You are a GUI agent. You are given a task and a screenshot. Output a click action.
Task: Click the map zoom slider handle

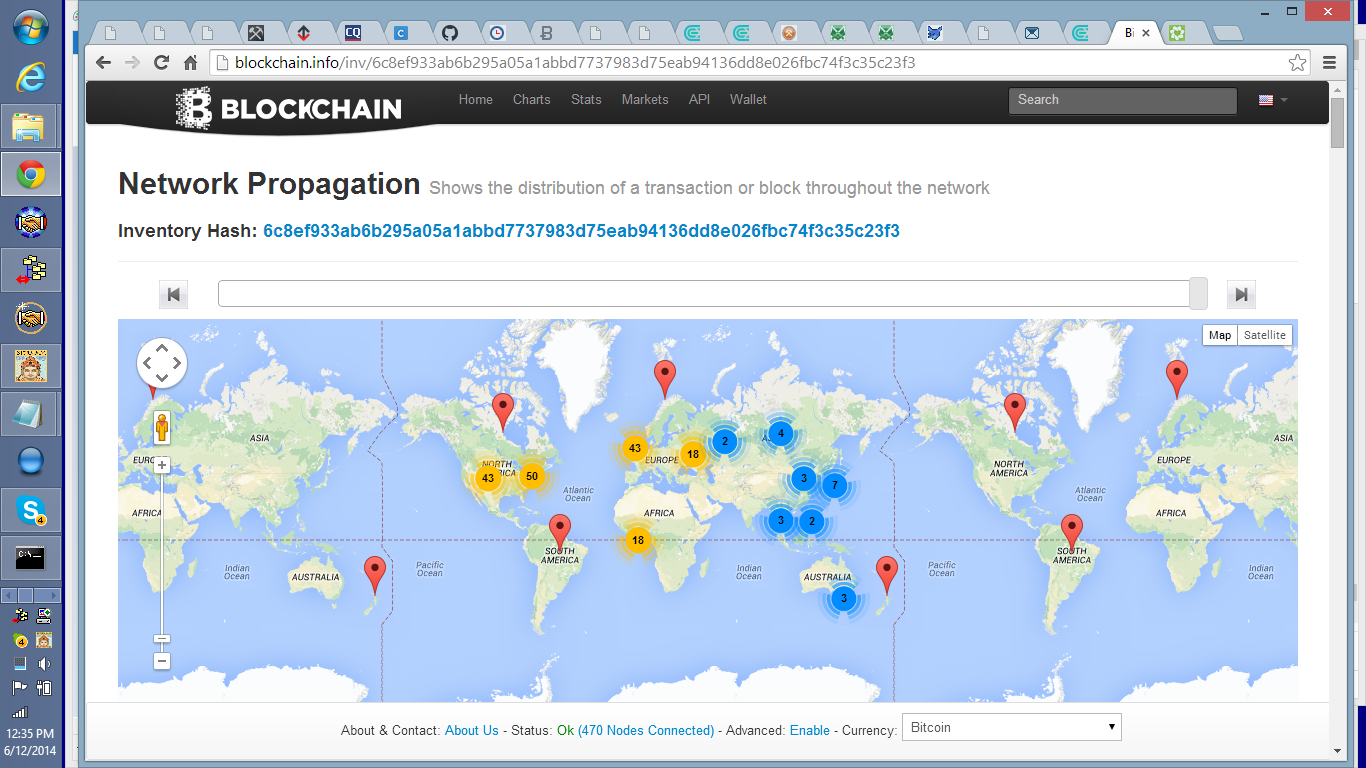[162, 638]
